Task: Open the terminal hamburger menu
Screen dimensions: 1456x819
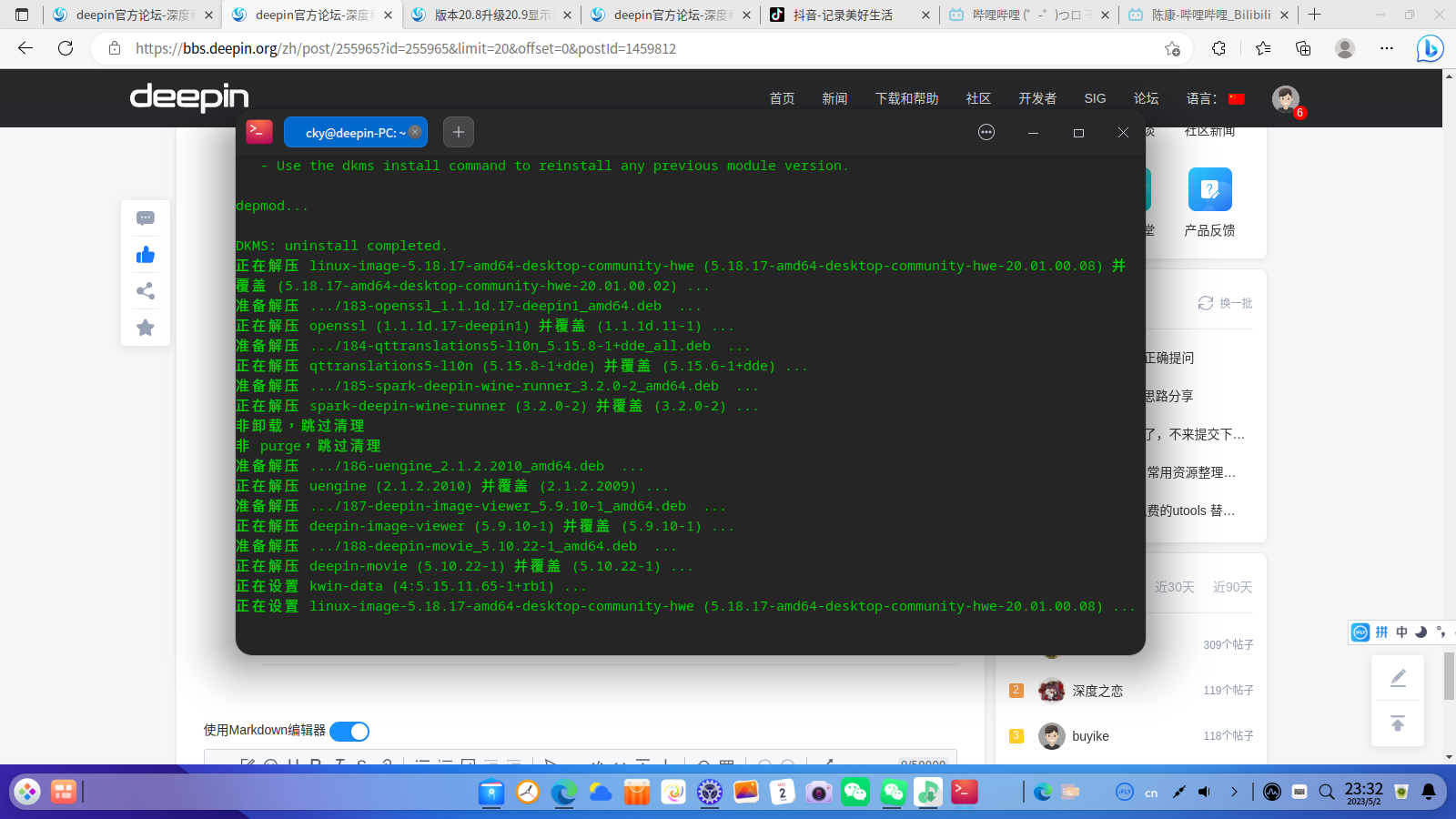Action: [x=986, y=132]
